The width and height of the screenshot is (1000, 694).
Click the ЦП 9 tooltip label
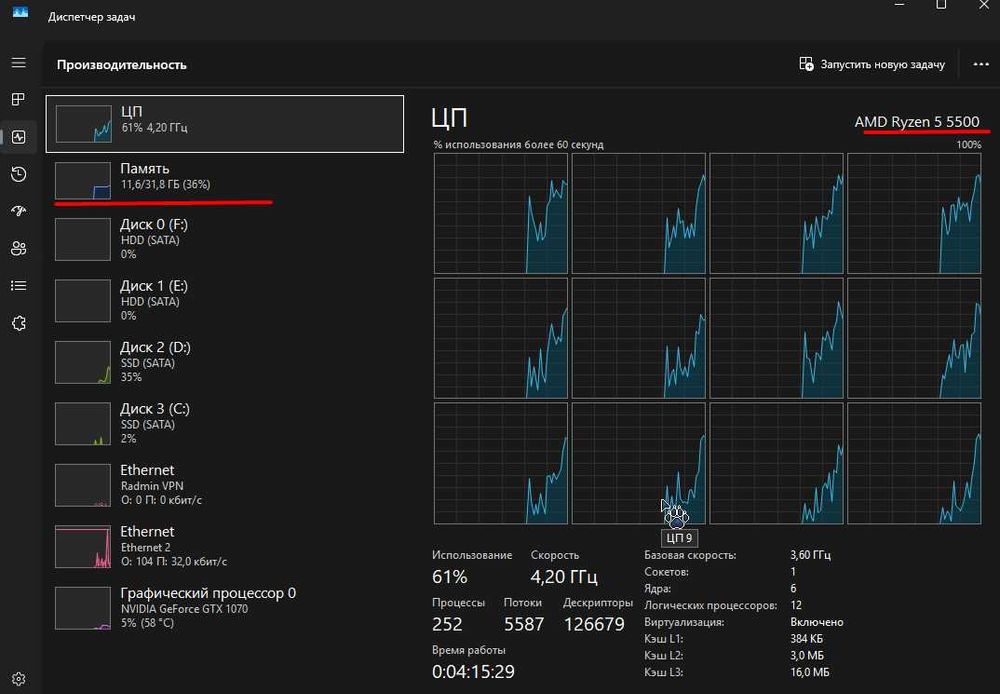[679, 538]
